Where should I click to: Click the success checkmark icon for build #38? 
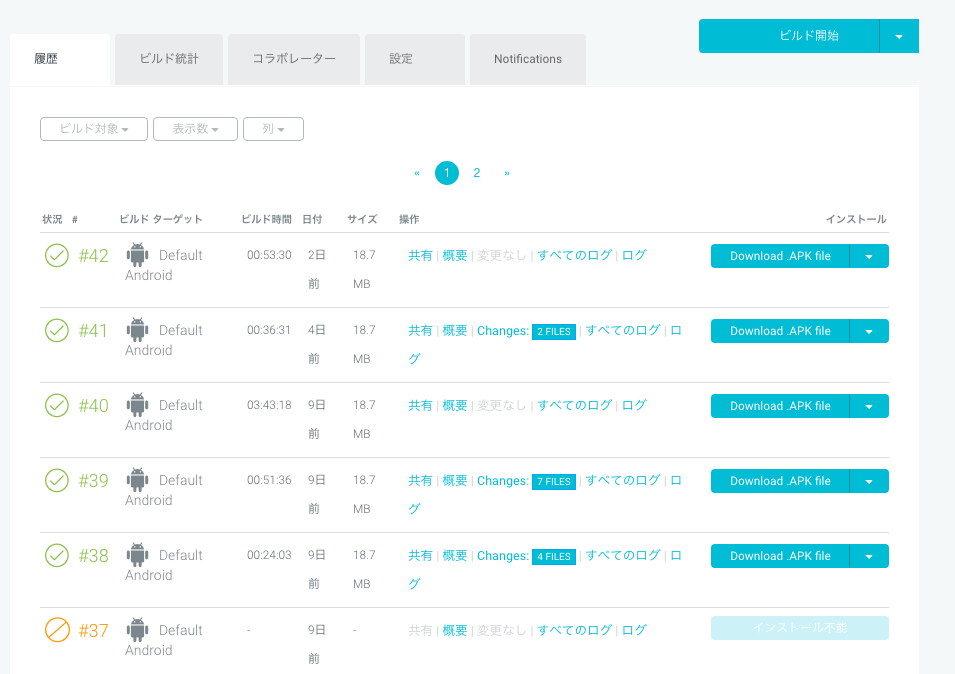pos(57,555)
